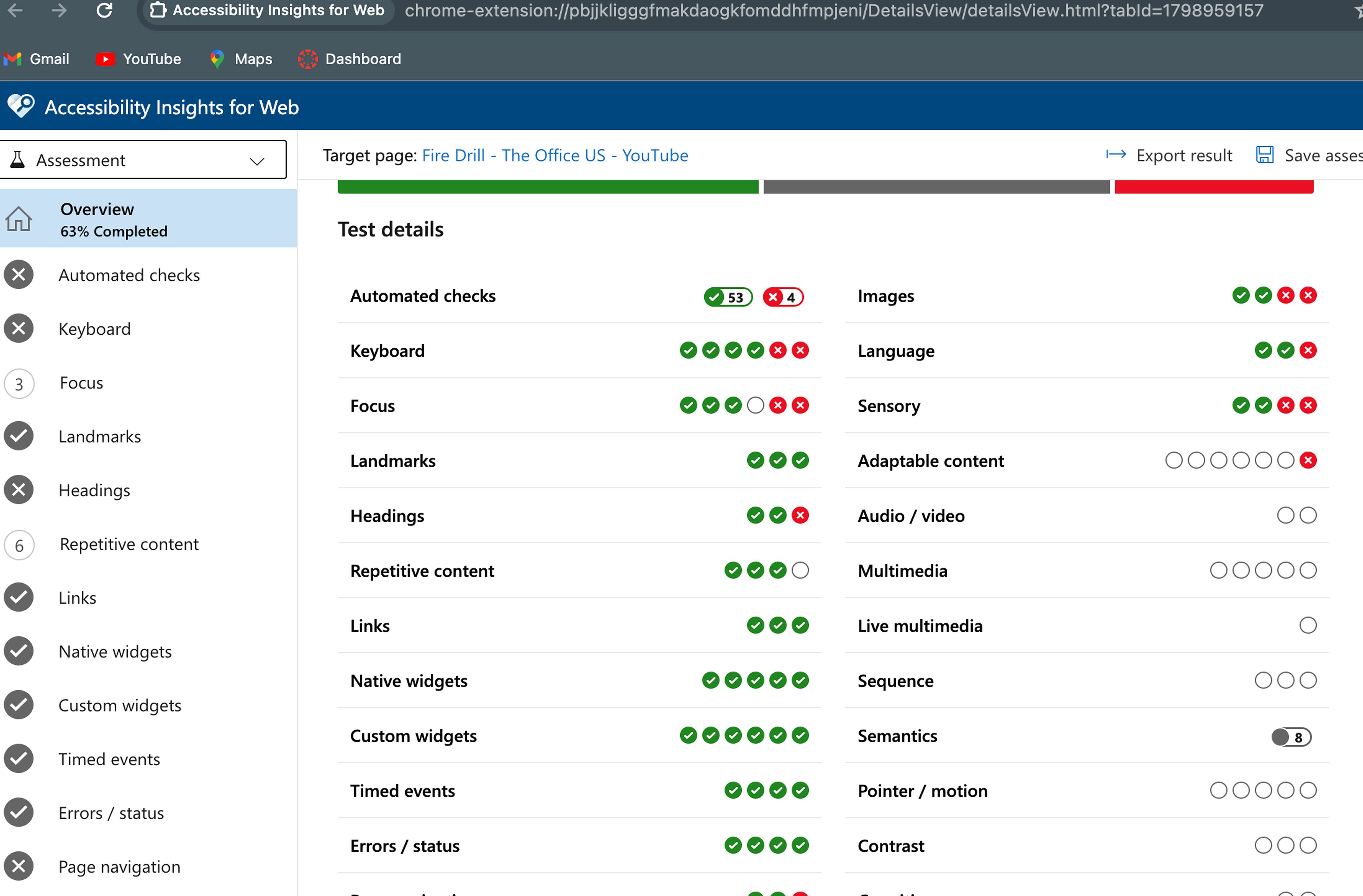Viewport: 1363px width, 896px height.
Task: Click the number 3 badge beside Focus
Action: click(x=19, y=384)
